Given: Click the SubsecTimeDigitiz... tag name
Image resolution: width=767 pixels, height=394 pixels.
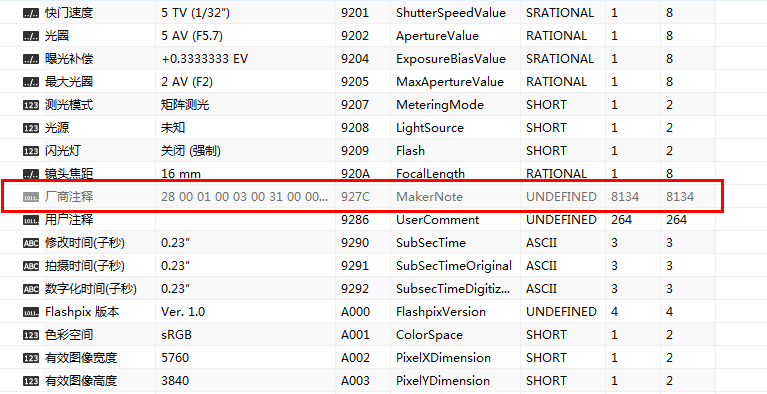Looking at the screenshot, I should (453, 289).
